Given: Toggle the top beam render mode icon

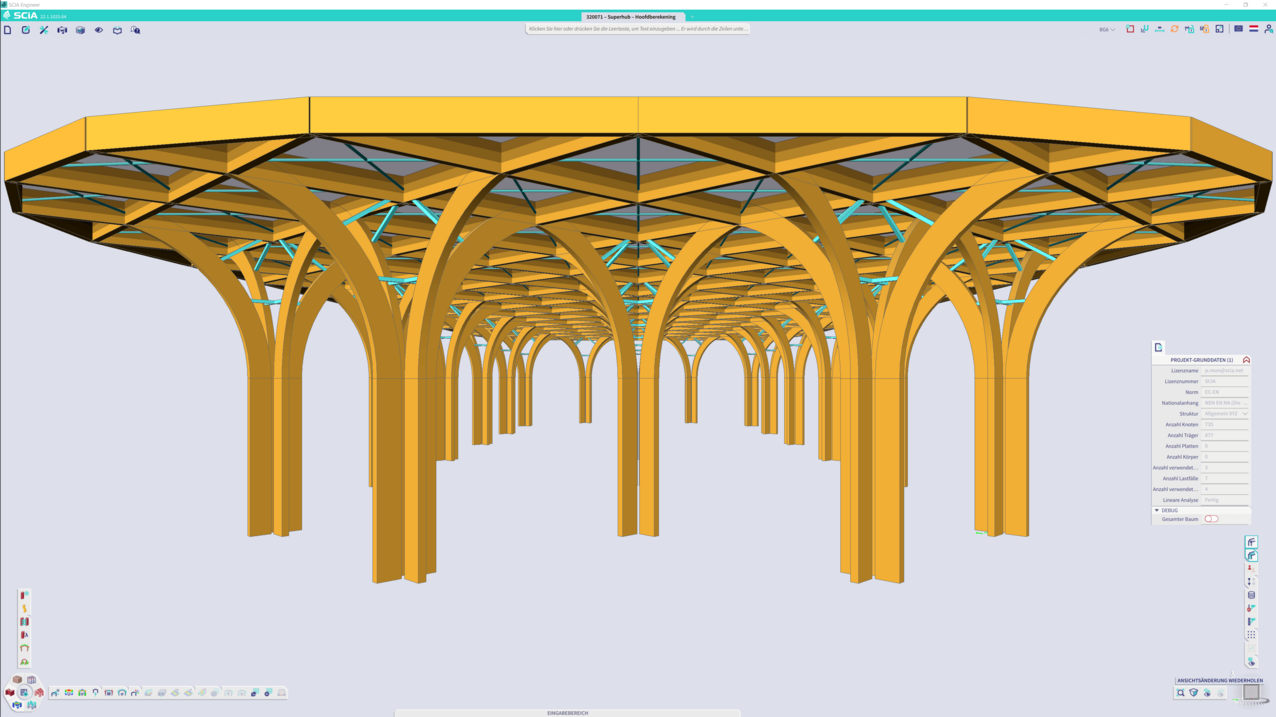Looking at the screenshot, I should [x=1251, y=542].
